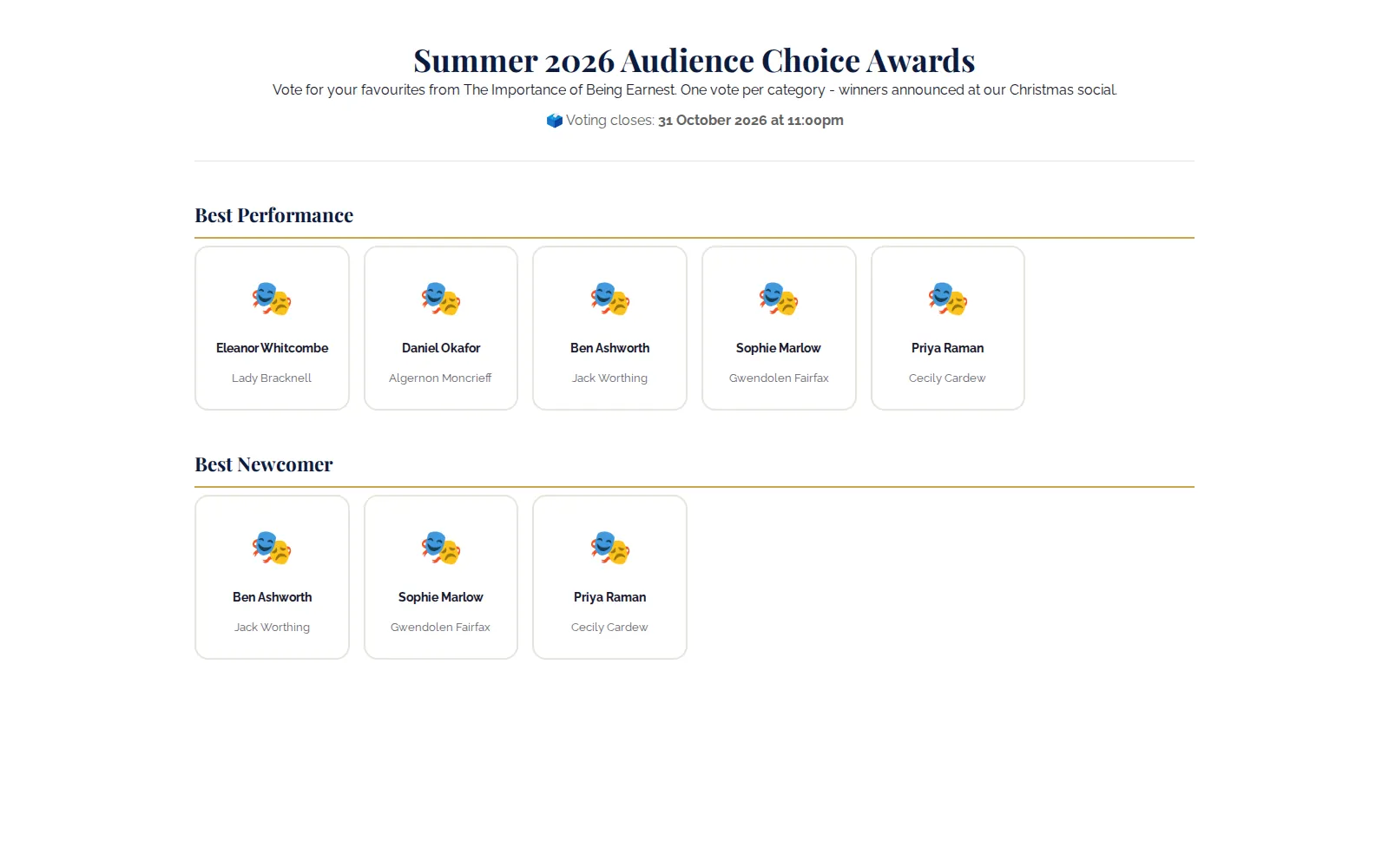Click Gwendolen Fairfax role in Best Performance
This screenshot has height=868, width=1389.
779,378
